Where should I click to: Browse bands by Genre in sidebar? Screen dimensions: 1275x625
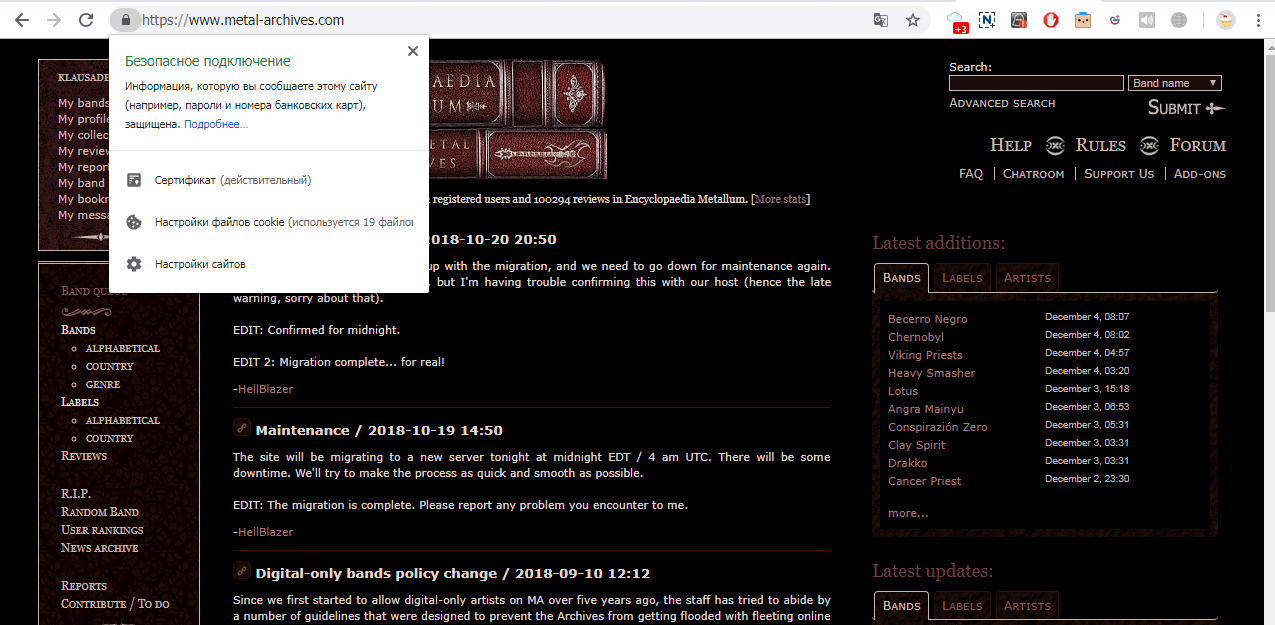[103, 384]
